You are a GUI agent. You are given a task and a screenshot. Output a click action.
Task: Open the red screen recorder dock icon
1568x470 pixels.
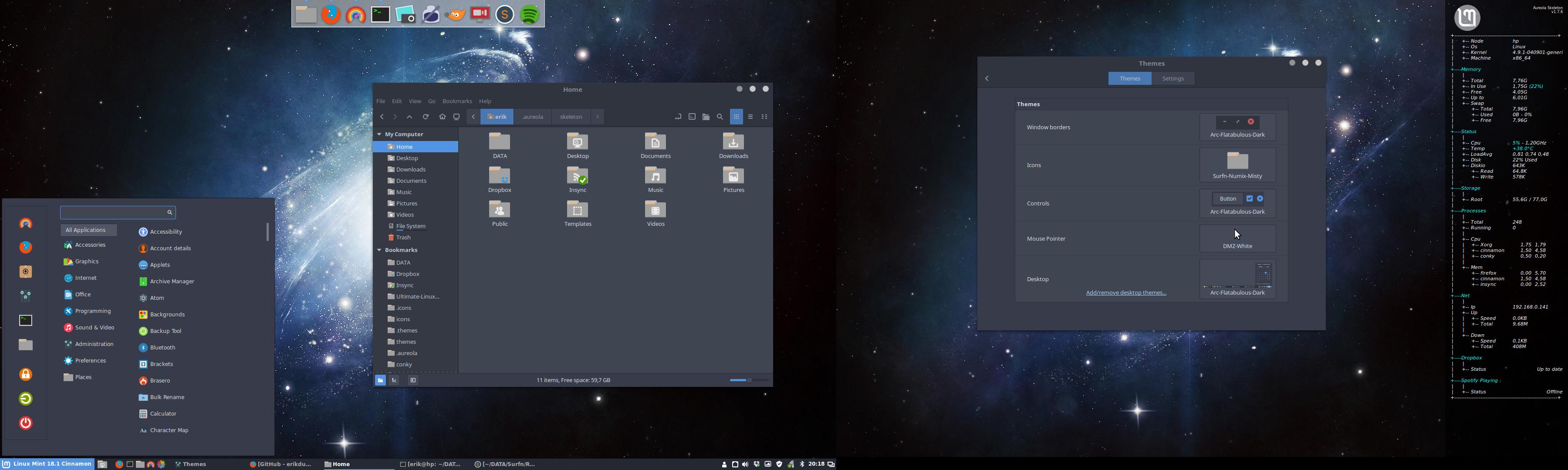point(480,15)
